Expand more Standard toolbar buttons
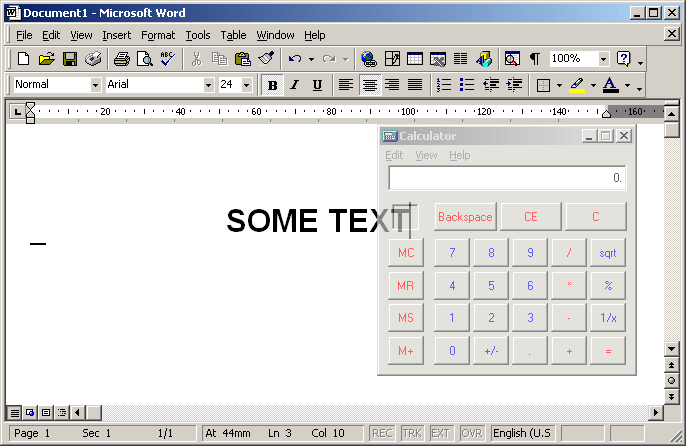Screen dimensions: 686x446 point(640,63)
